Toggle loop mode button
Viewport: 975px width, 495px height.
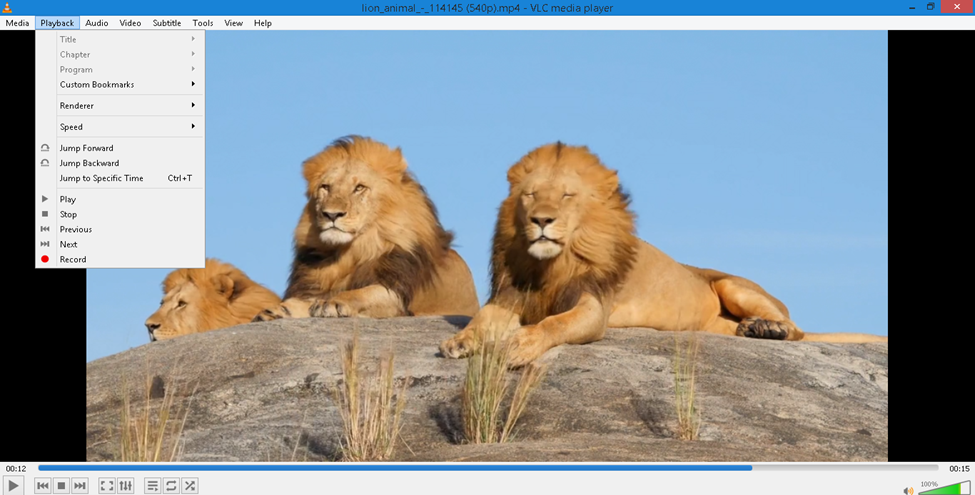coord(171,486)
